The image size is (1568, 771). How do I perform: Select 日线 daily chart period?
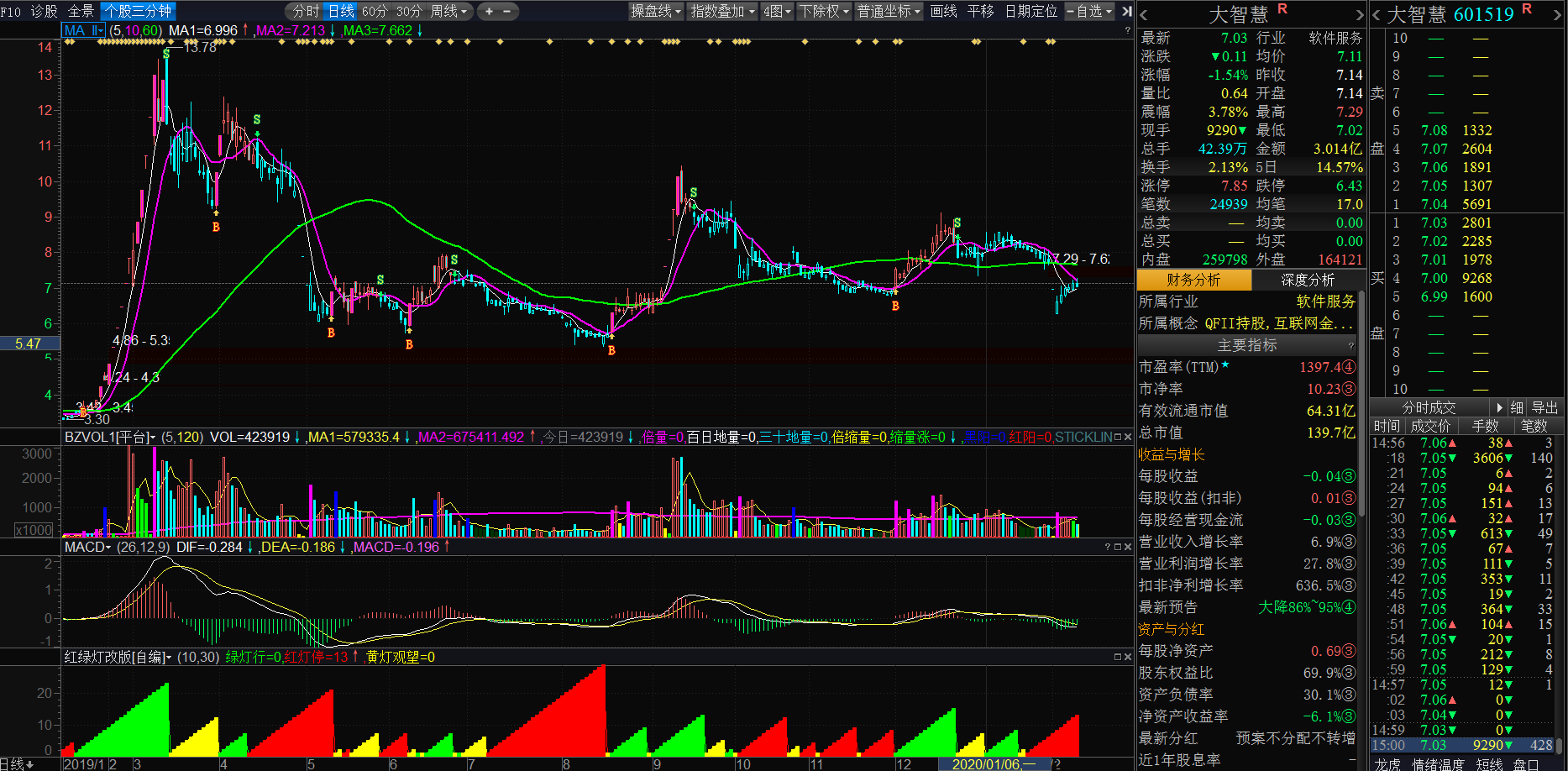(341, 12)
